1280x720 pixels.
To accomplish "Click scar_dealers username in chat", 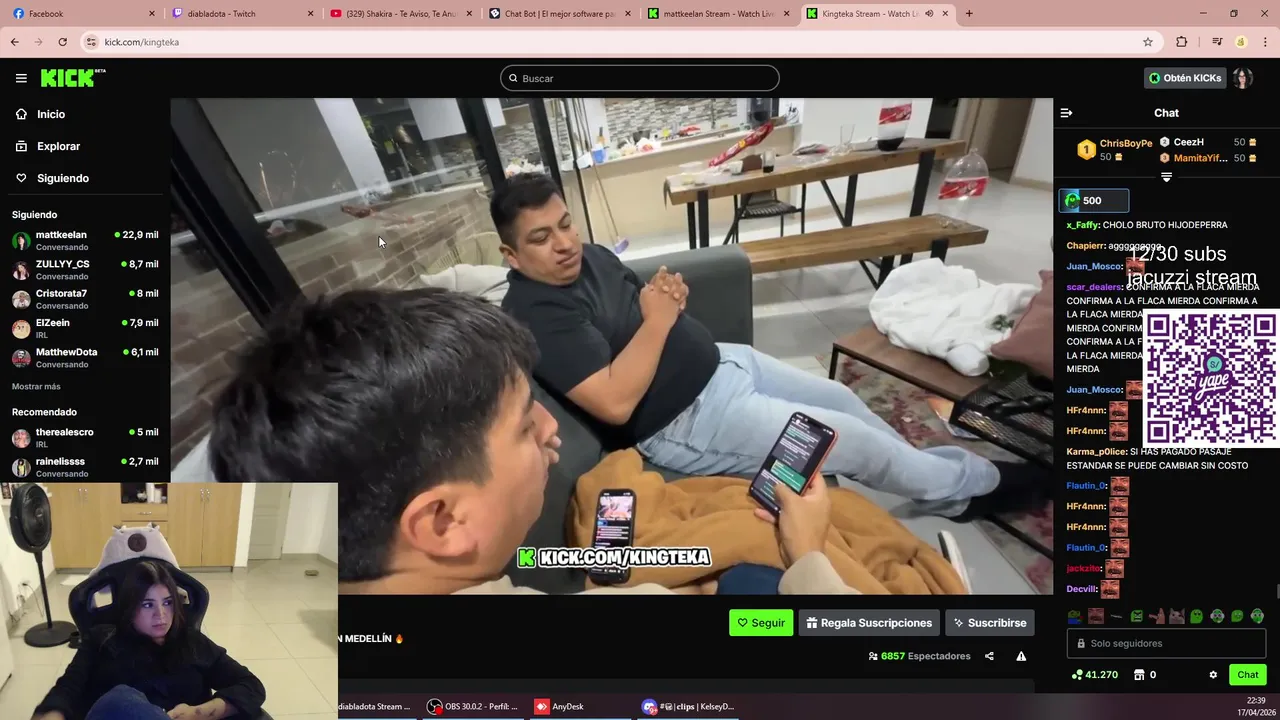I will [x=1094, y=287].
